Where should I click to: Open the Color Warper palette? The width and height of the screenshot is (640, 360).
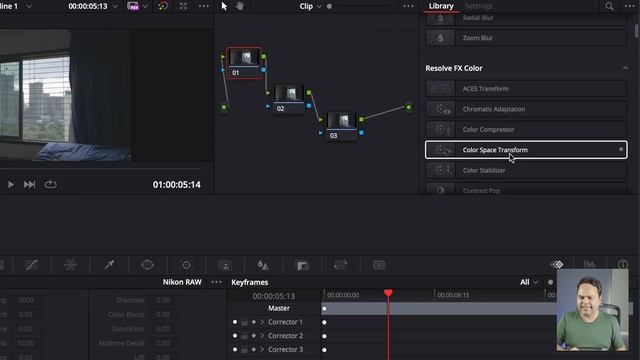[x=70, y=265]
